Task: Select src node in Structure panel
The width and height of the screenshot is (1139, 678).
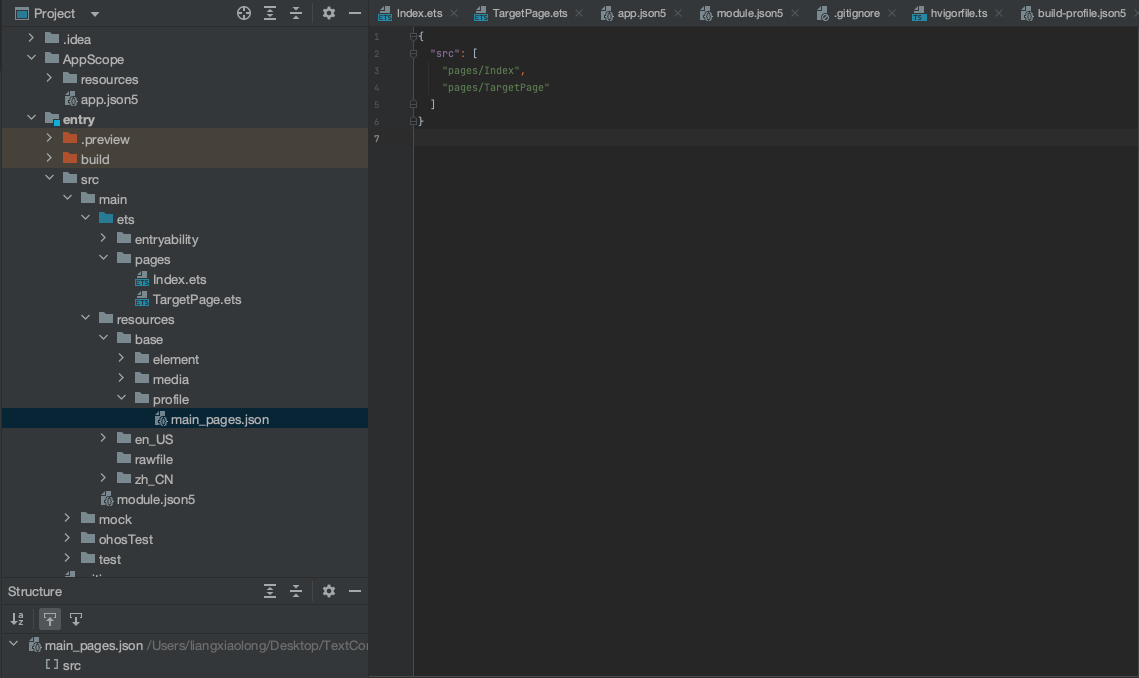Action: click(71, 665)
